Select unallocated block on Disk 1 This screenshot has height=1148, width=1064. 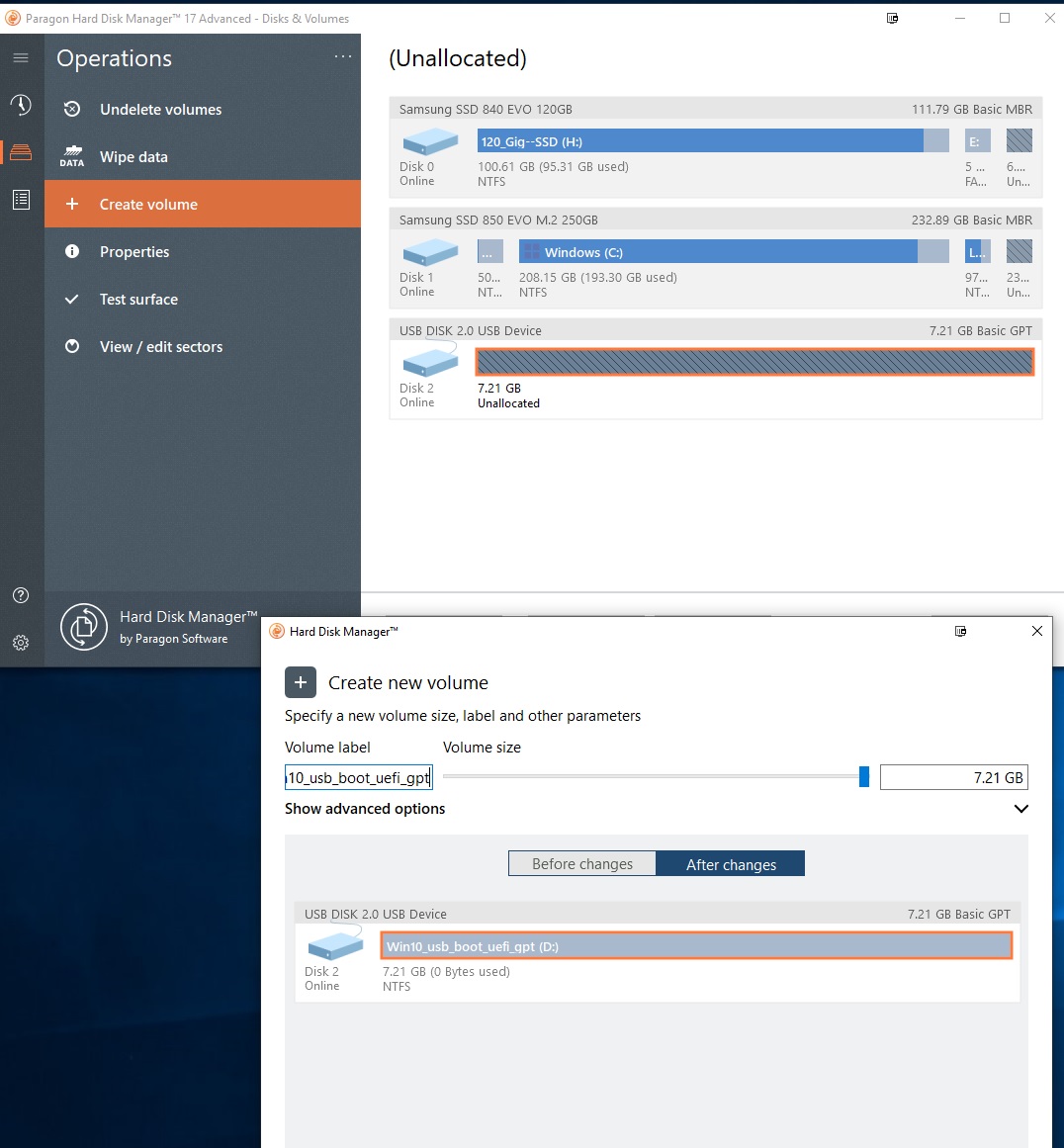click(1019, 251)
